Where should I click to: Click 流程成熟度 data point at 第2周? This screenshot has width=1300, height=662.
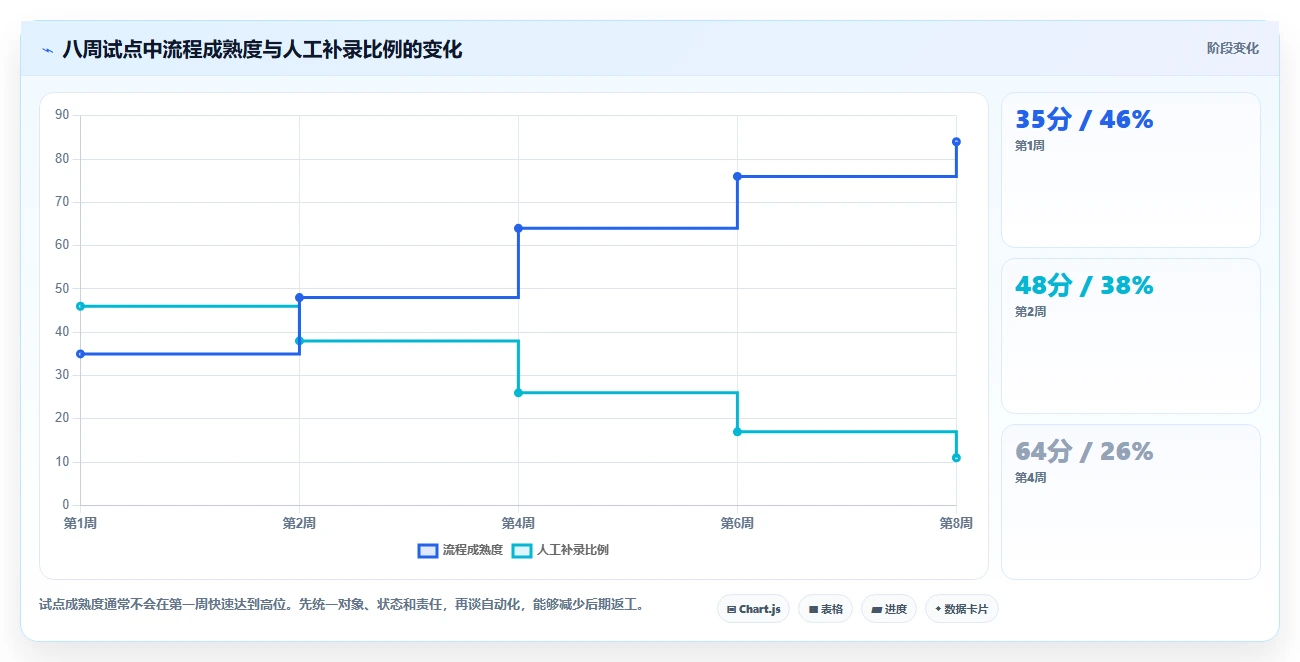click(x=299, y=297)
